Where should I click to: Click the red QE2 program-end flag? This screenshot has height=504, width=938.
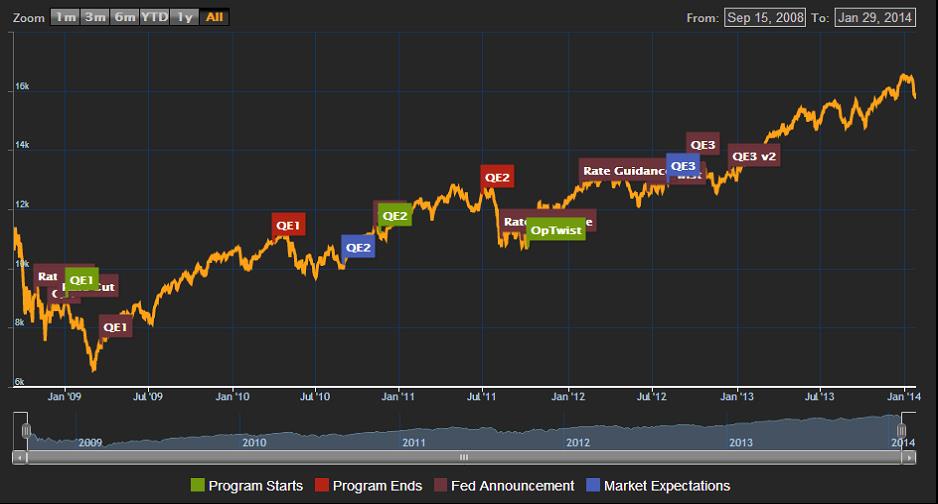click(497, 176)
